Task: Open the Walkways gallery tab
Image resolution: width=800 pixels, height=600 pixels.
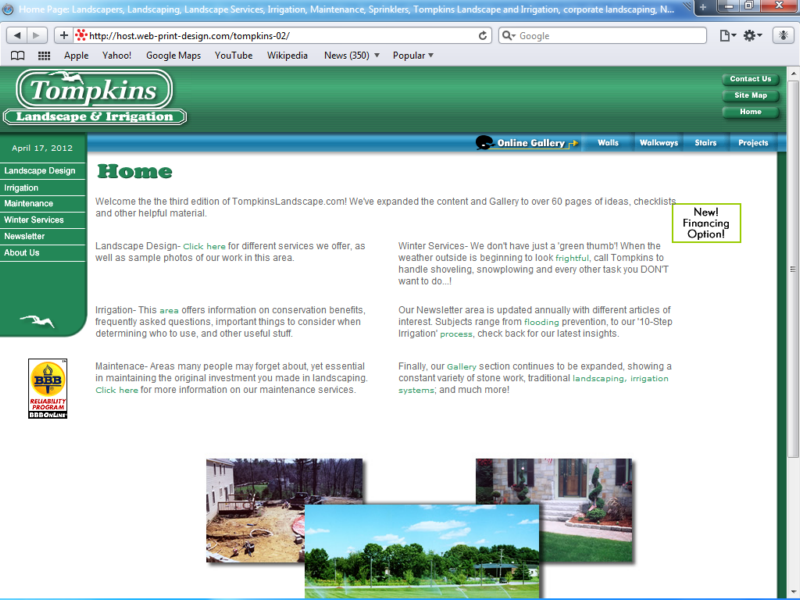Action: coord(659,143)
